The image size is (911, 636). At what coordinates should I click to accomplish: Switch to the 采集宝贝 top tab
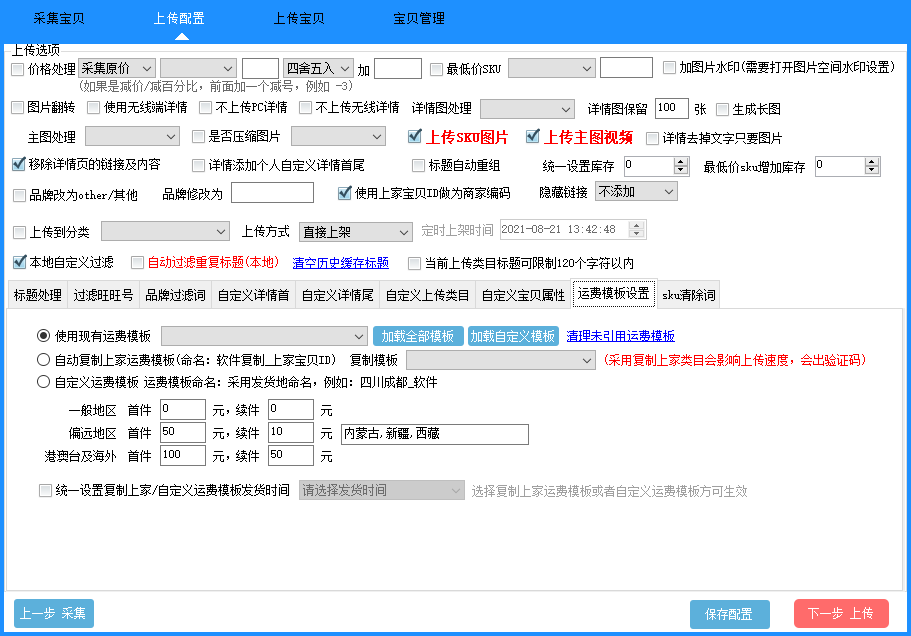pyautogui.click(x=59, y=19)
